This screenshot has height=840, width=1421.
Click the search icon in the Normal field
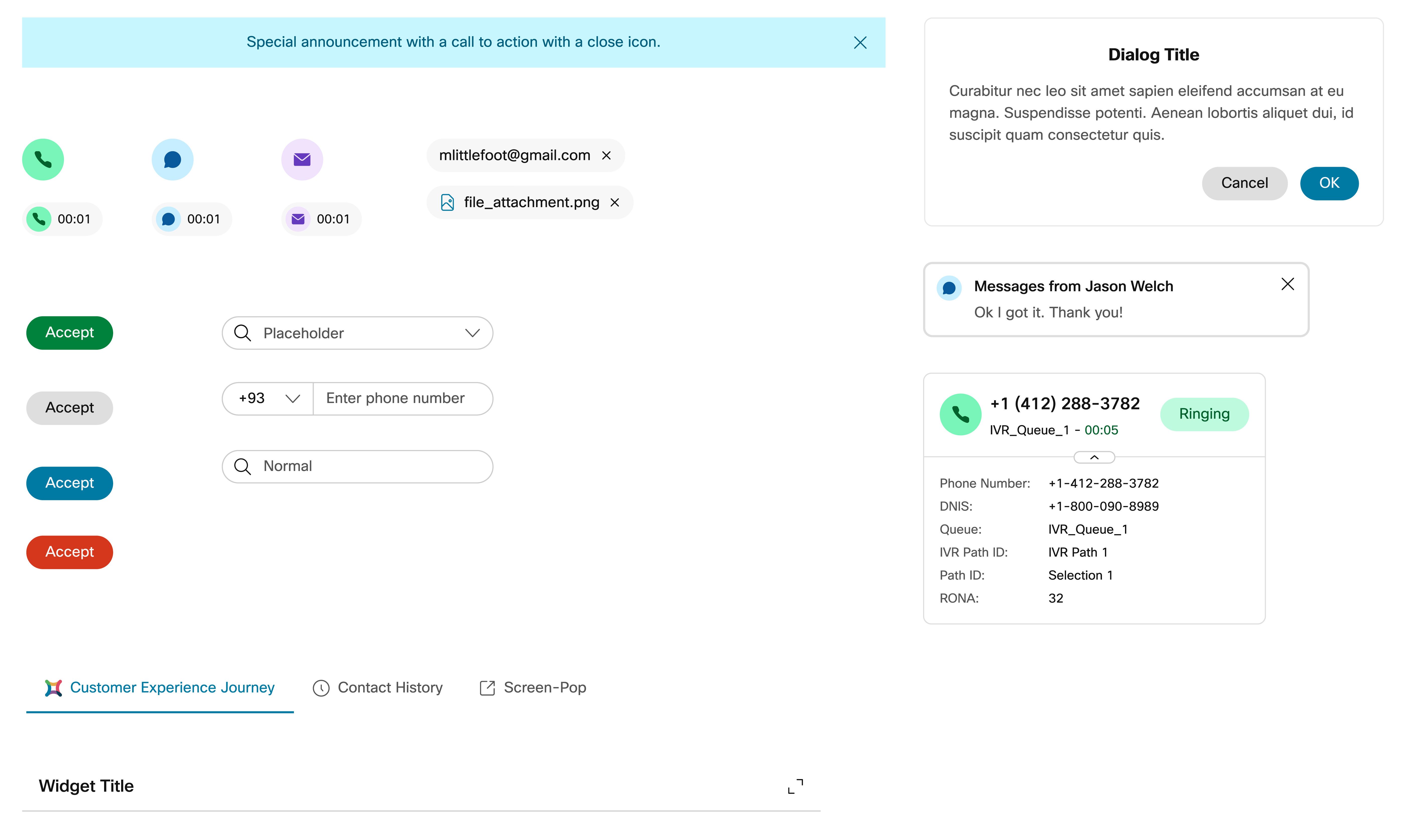pos(243,466)
